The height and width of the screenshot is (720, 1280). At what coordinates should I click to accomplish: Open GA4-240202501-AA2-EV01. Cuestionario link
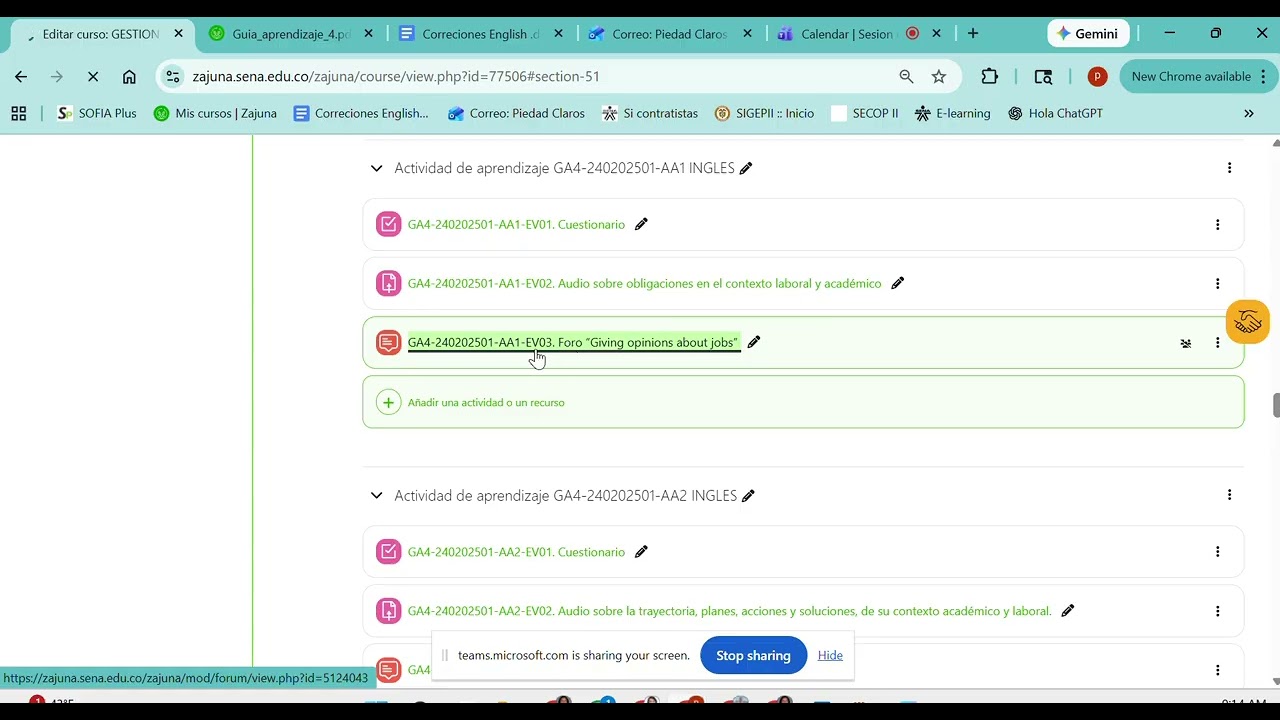[516, 551]
